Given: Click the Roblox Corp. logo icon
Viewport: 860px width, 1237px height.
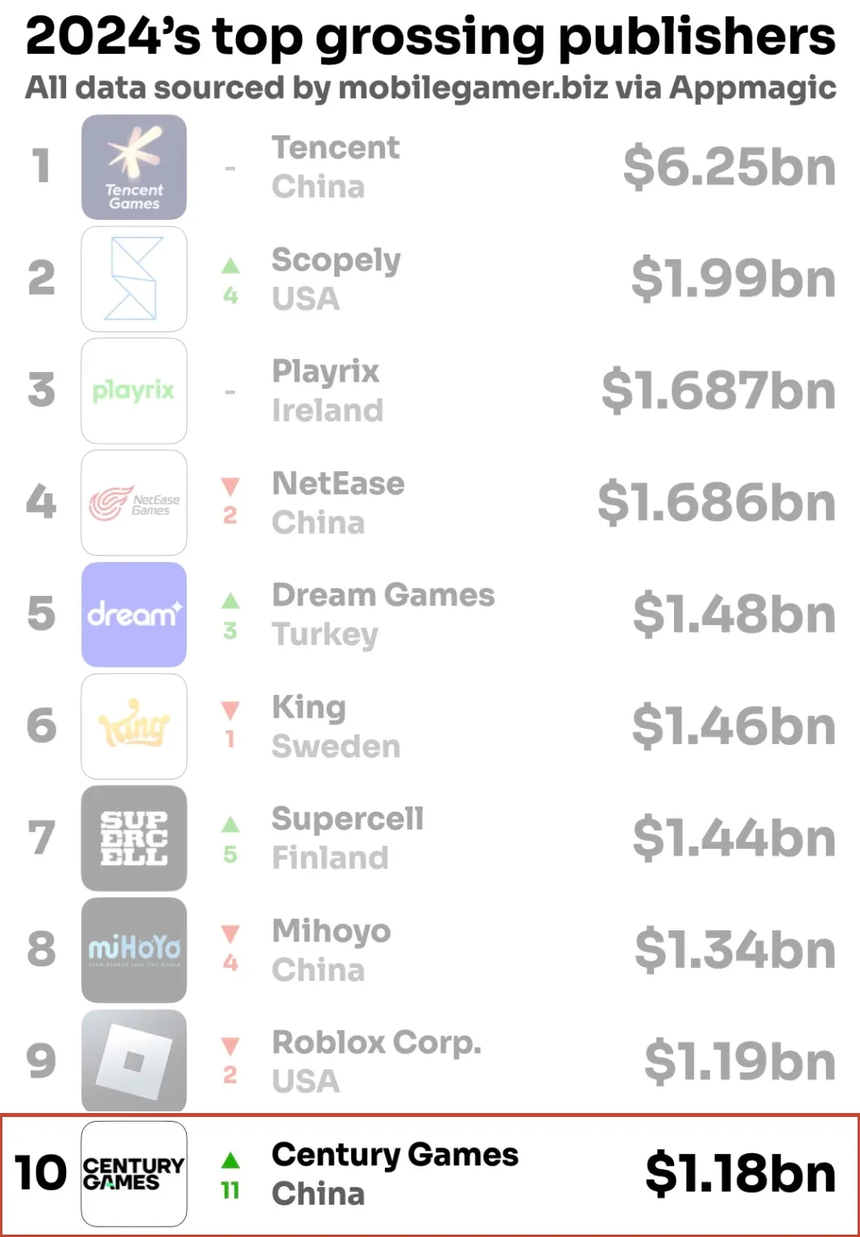Looking at the screenshot, I should [x=134, y=1062].
